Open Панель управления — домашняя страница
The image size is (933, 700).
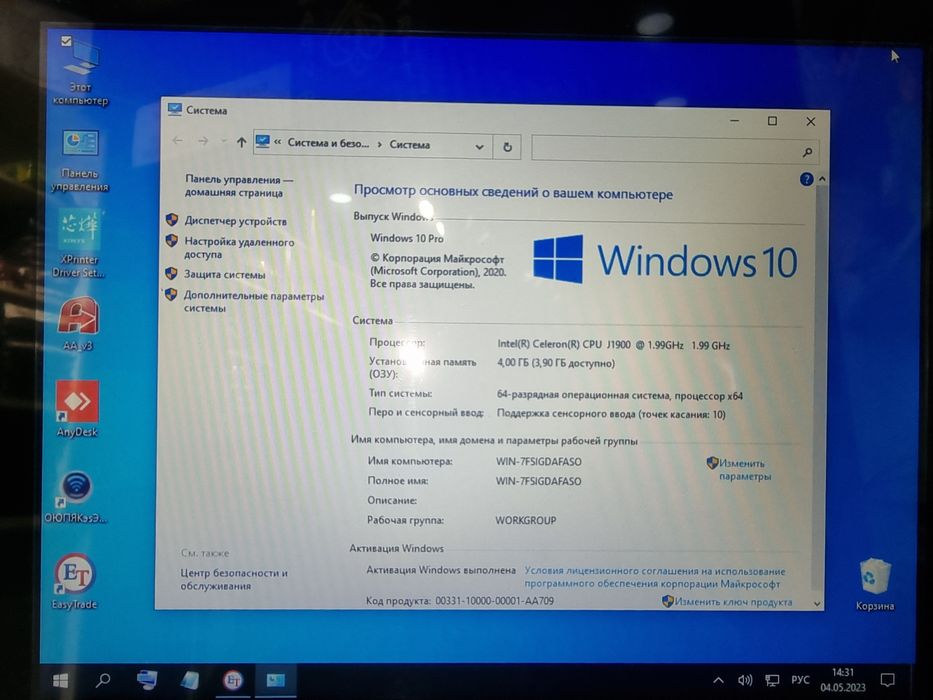click(x=239, y=186)
